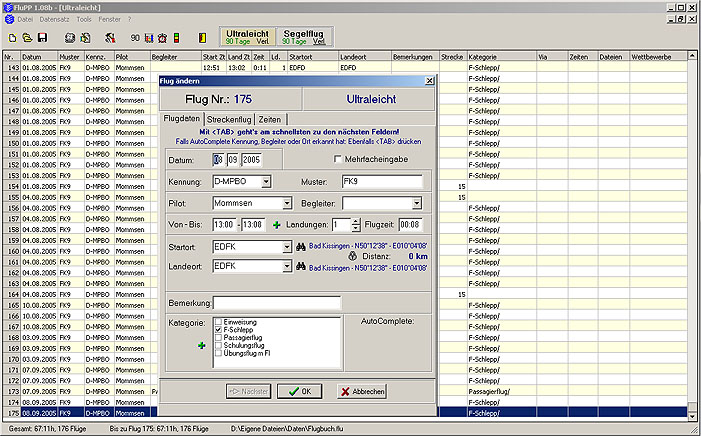Click the end time field 13:08
Screen dimensions: 701x436
tap(253, 225)
